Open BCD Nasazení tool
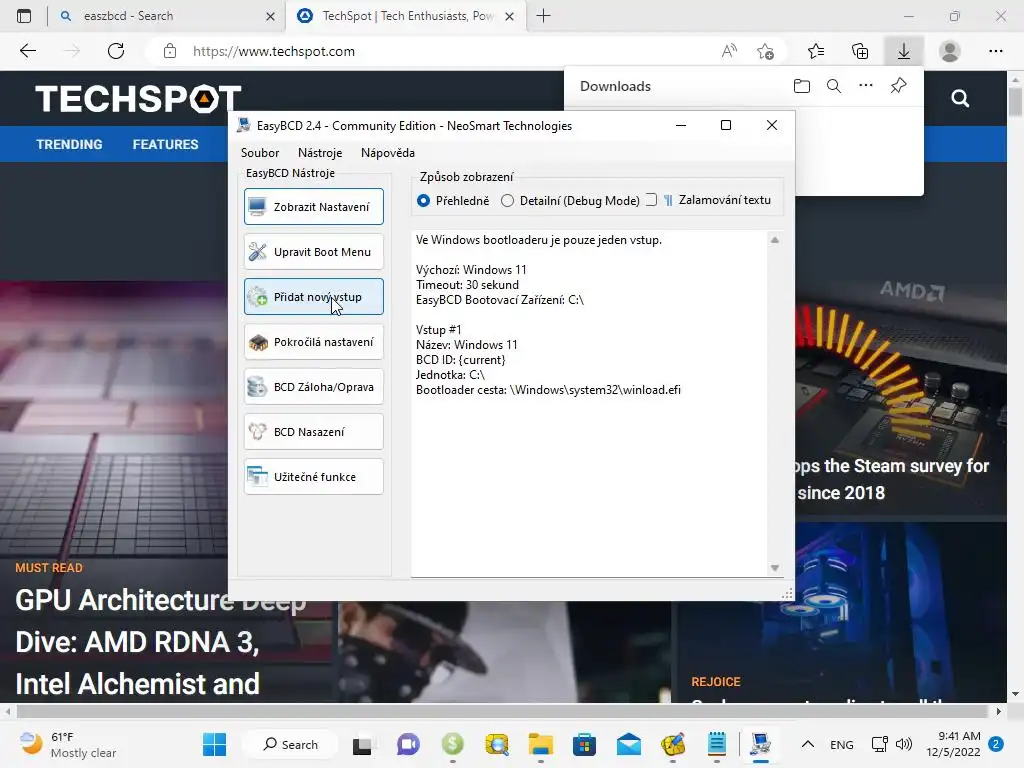This screenshot has width=1024, height=768. (313, 432)
